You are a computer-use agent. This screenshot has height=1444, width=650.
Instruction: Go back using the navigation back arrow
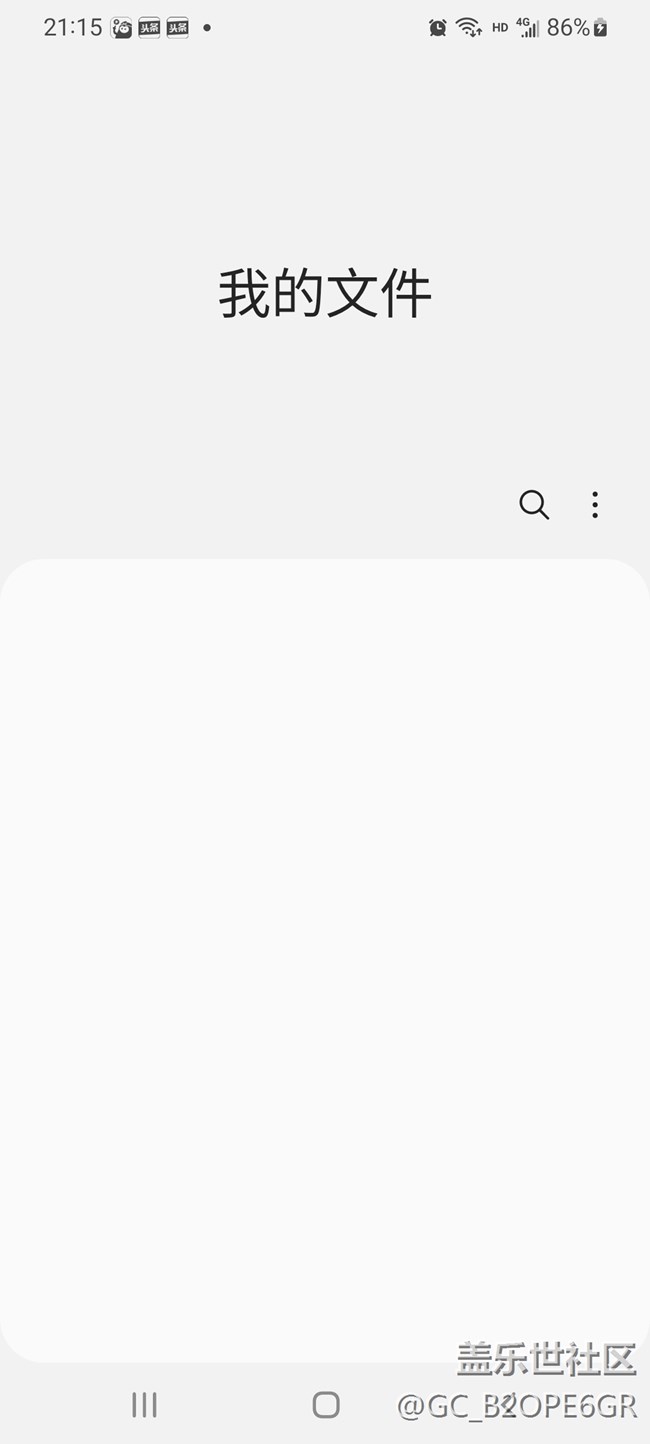(507, 1405)
